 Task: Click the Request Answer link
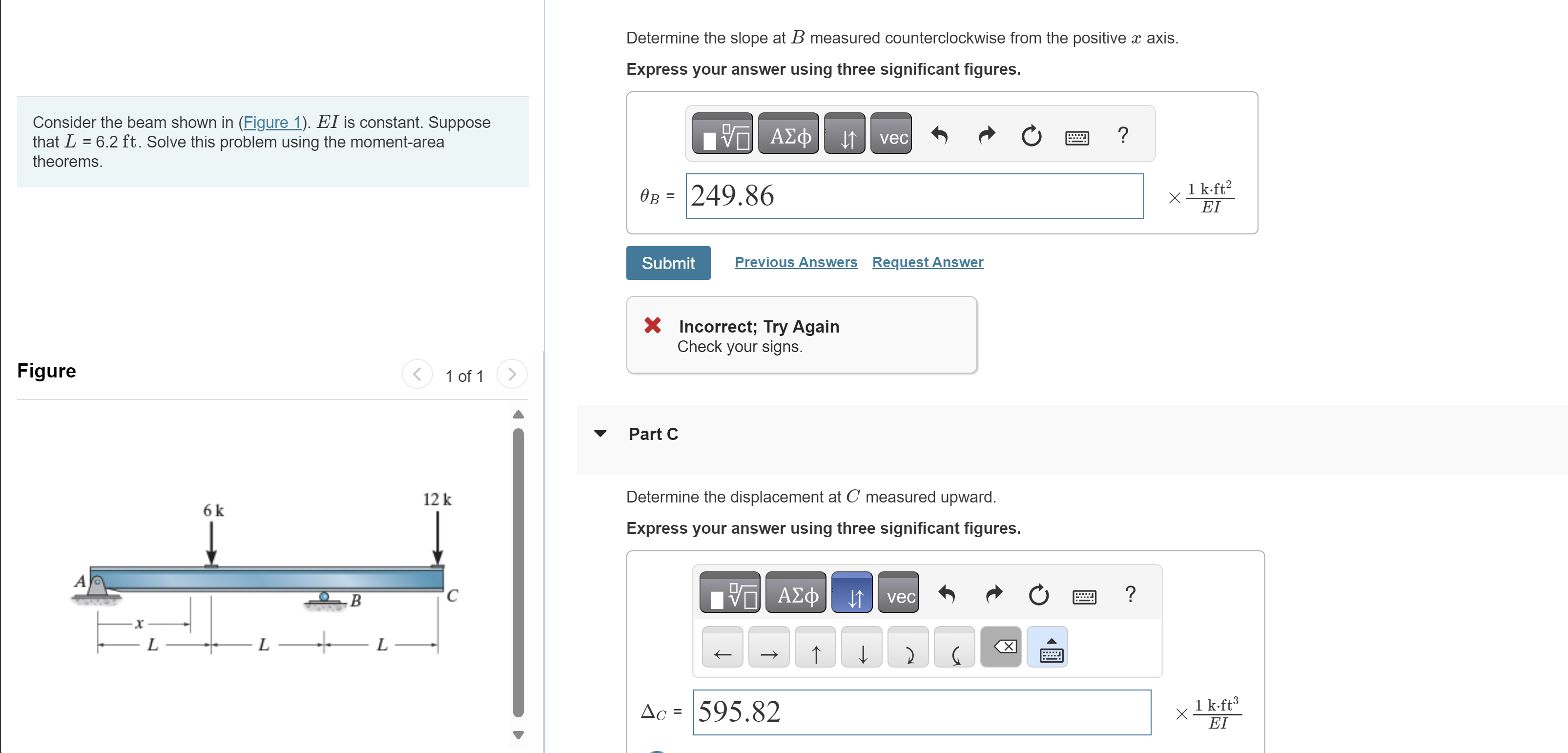(927, 262)
